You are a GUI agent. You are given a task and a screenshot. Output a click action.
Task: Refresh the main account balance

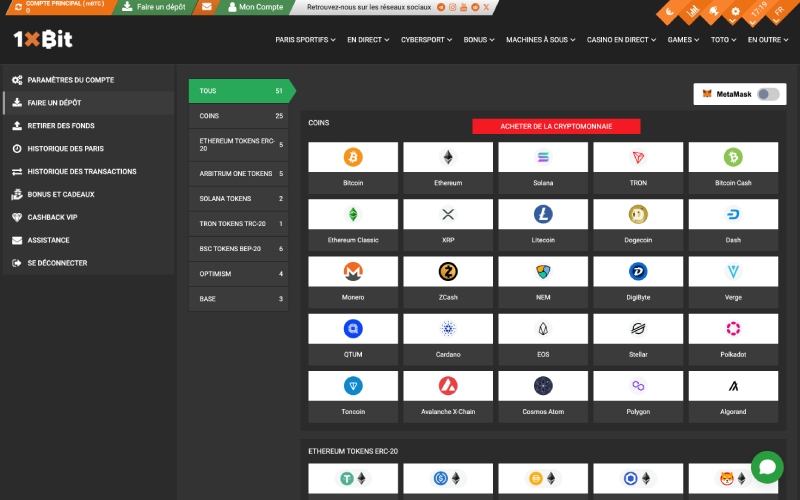coord(18,7)
